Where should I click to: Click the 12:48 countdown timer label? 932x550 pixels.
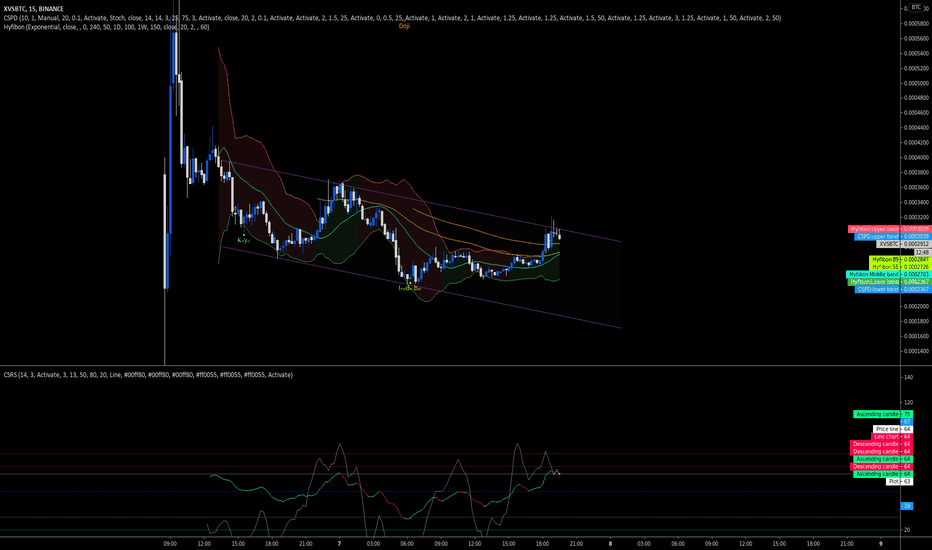pyautogui.click(x=922, y=252)
